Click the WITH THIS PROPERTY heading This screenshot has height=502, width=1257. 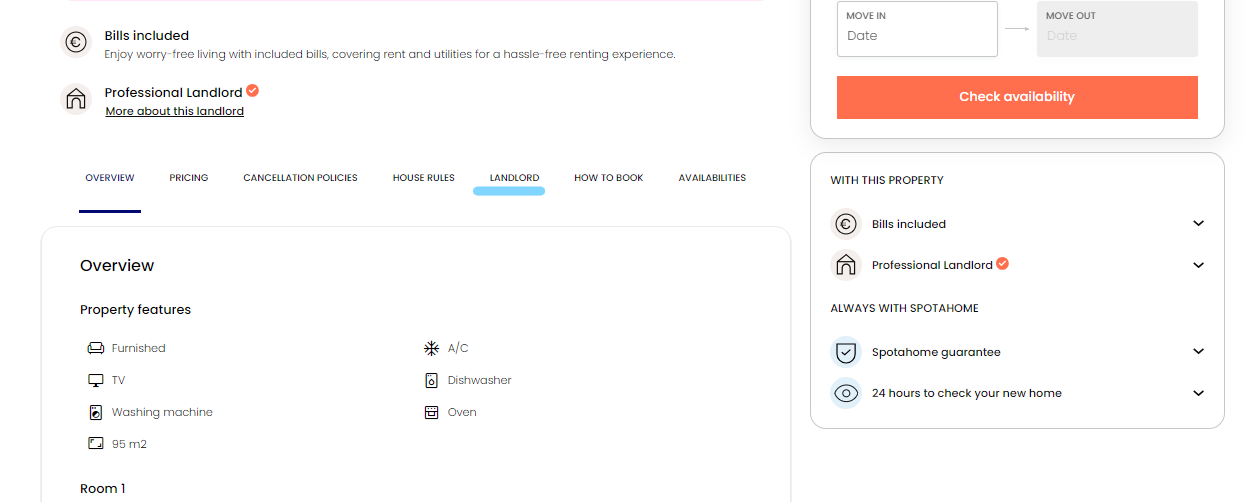click(887, 180)
